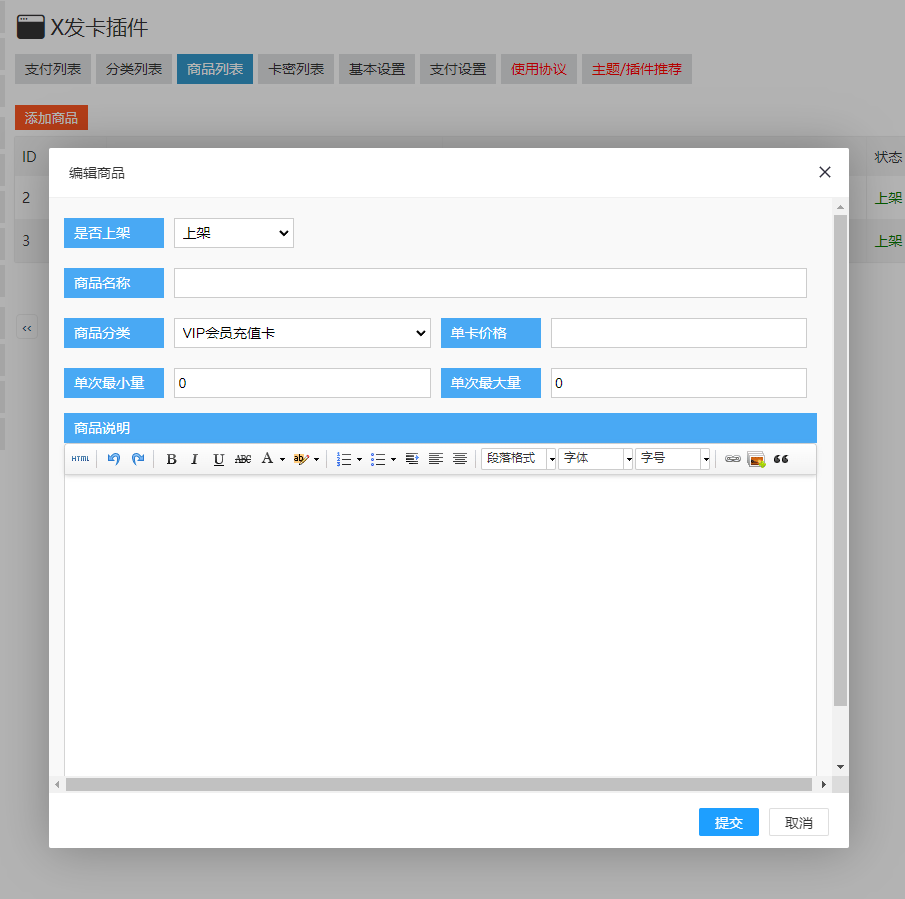Click the 单次最小量 input field
The image size is (905, 899).
click(302, 383)
